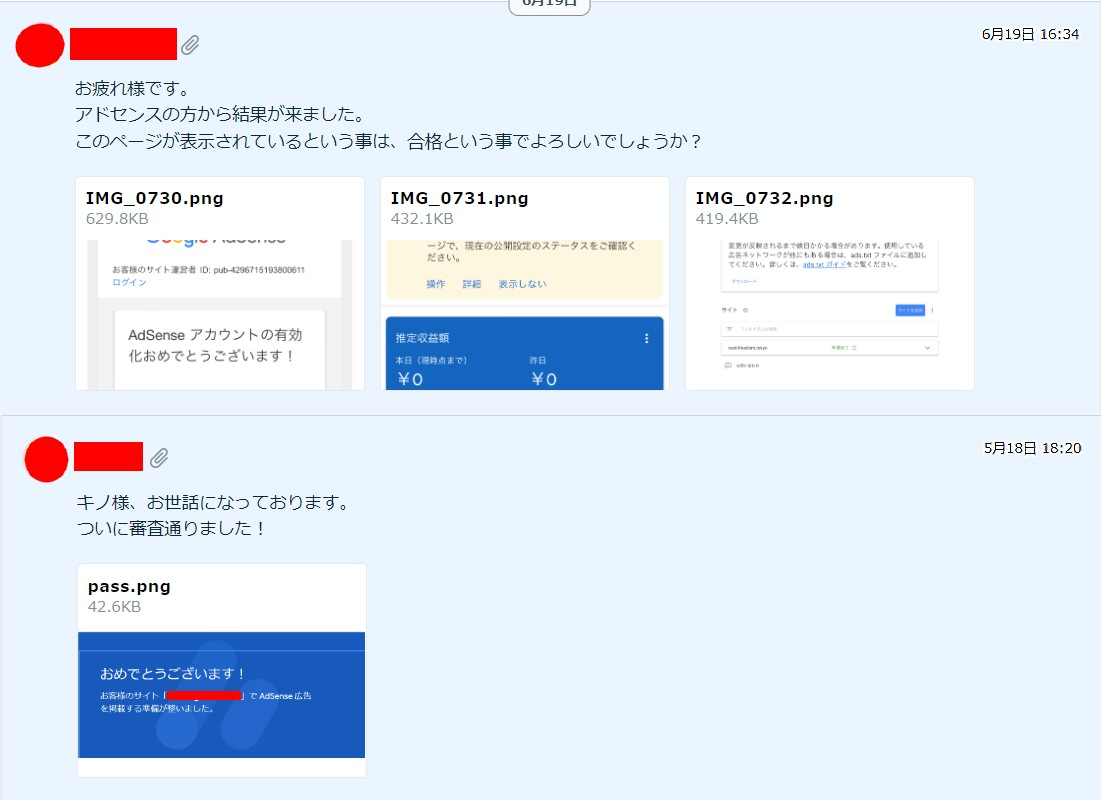The image size is (1101, 800).
Task: Click the 432.1KB file size label
Action: pyautogui.click(x=422, y=218)
